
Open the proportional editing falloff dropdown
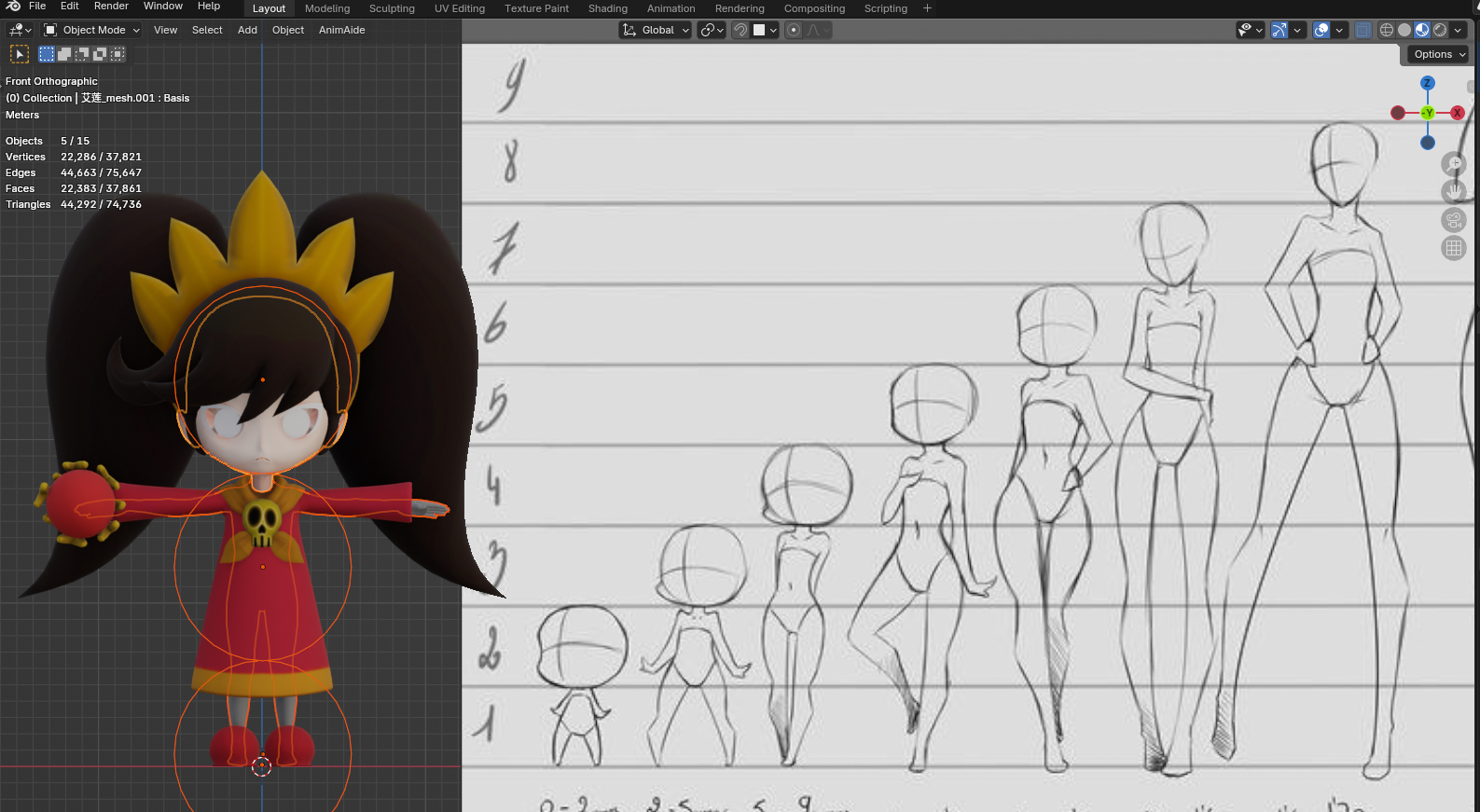(x=818, y=30)
